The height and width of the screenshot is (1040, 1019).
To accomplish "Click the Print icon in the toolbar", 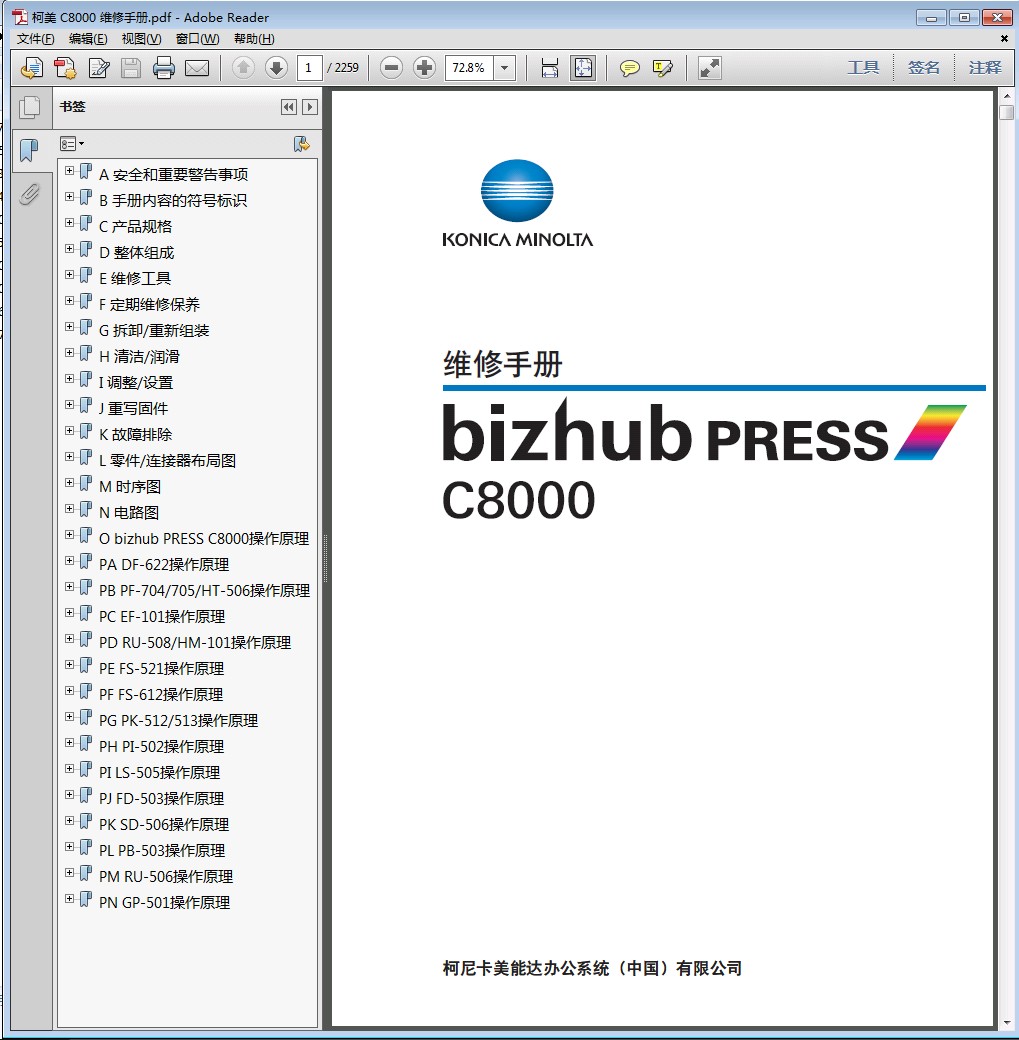I will pyautogui.click(x=164, y=68).
